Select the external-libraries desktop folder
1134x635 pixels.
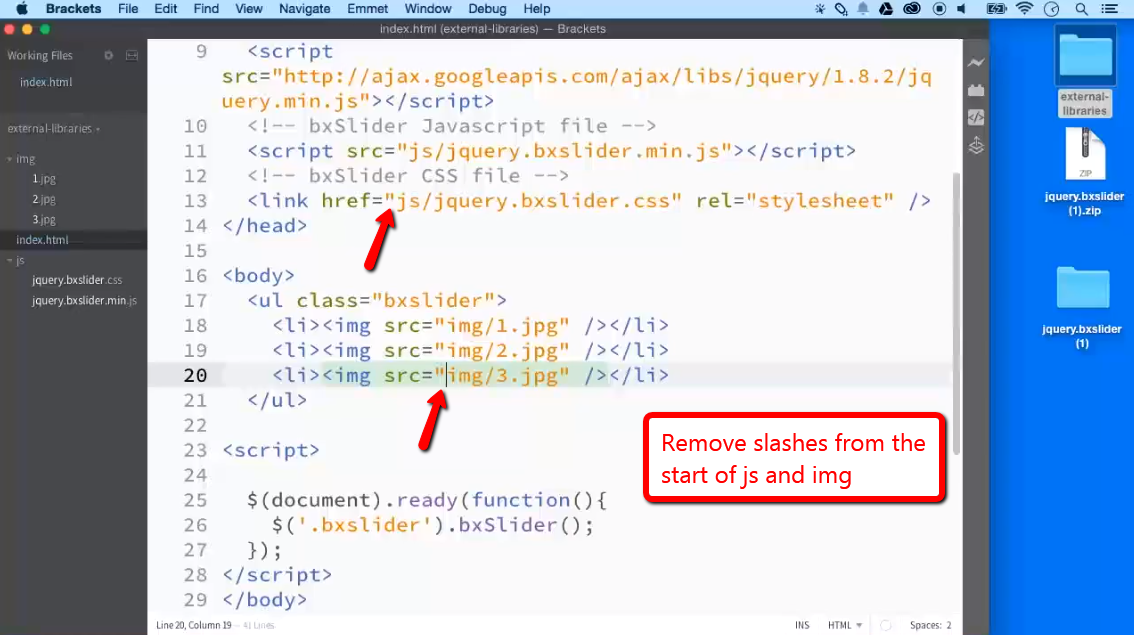pyautogui.click(x=1084, y=72)
